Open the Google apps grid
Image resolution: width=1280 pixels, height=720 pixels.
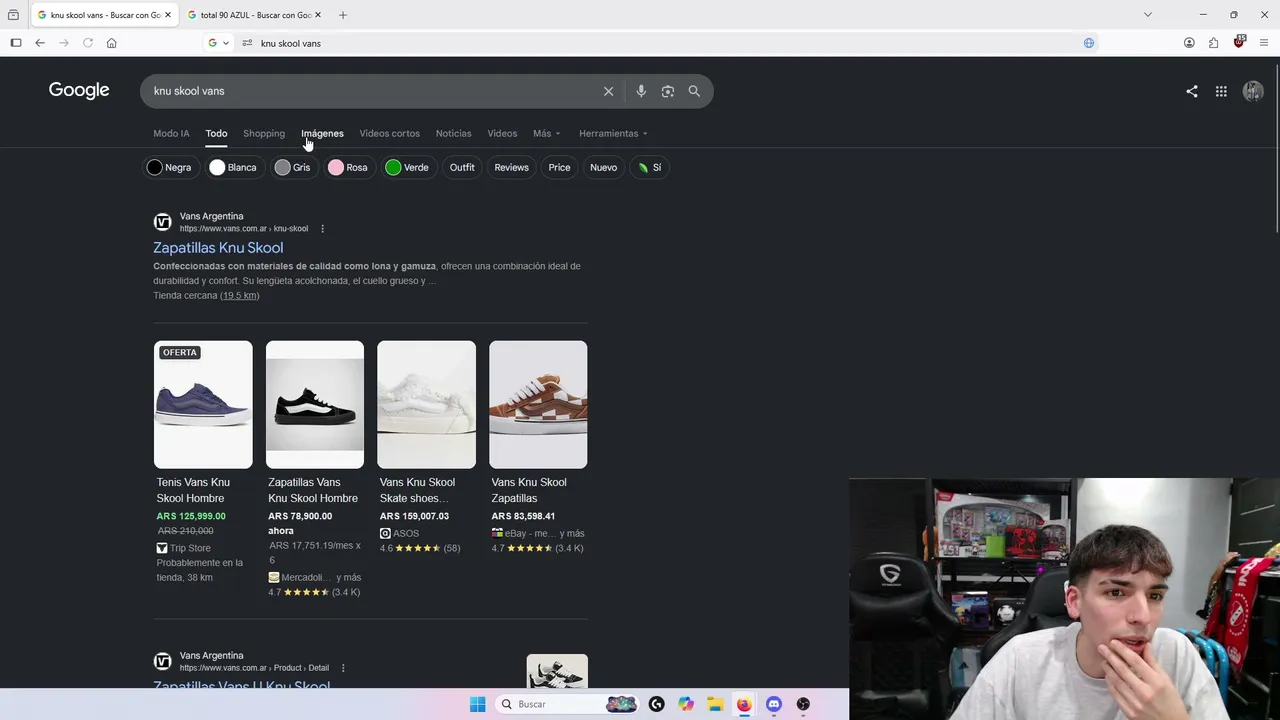pos(1221,91)
